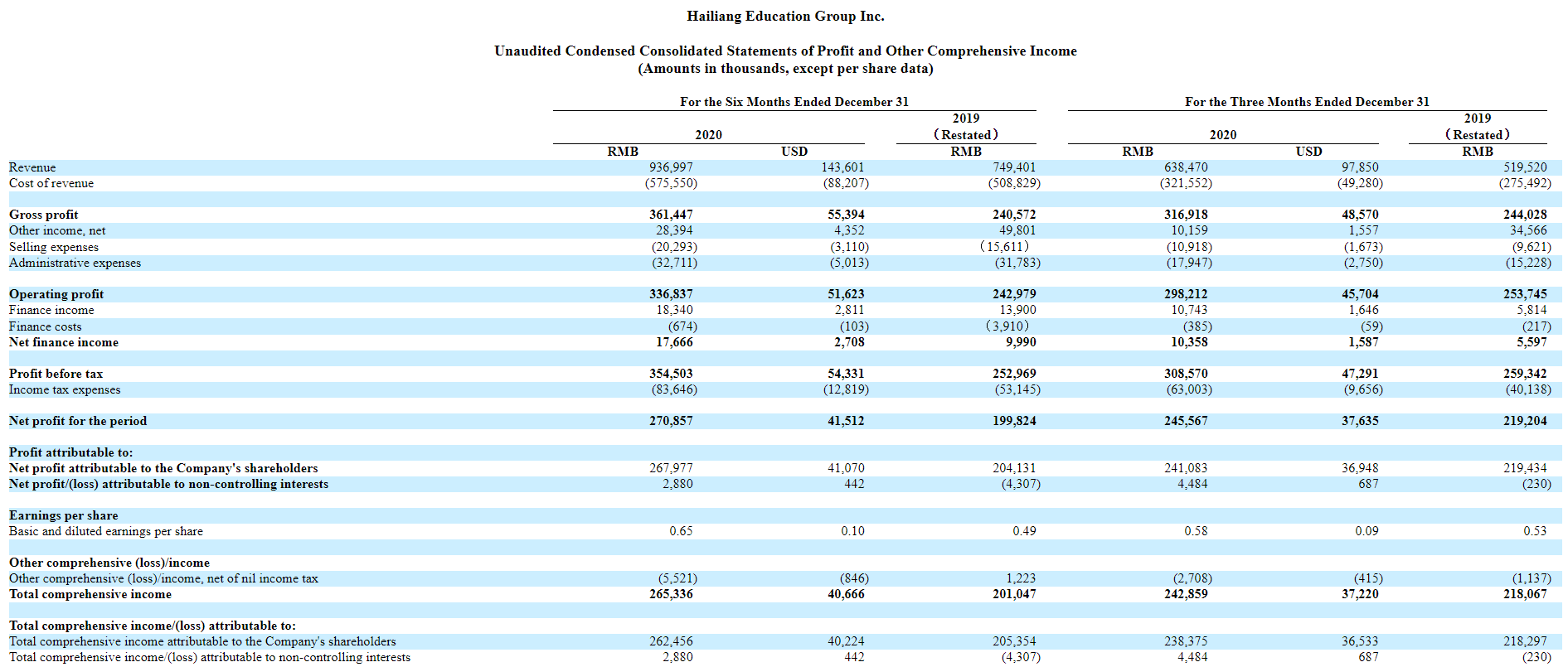Click the 'Finance income' label
Image resolution: width=1568 pixels, height=667 pixels.
coord(51,310)
